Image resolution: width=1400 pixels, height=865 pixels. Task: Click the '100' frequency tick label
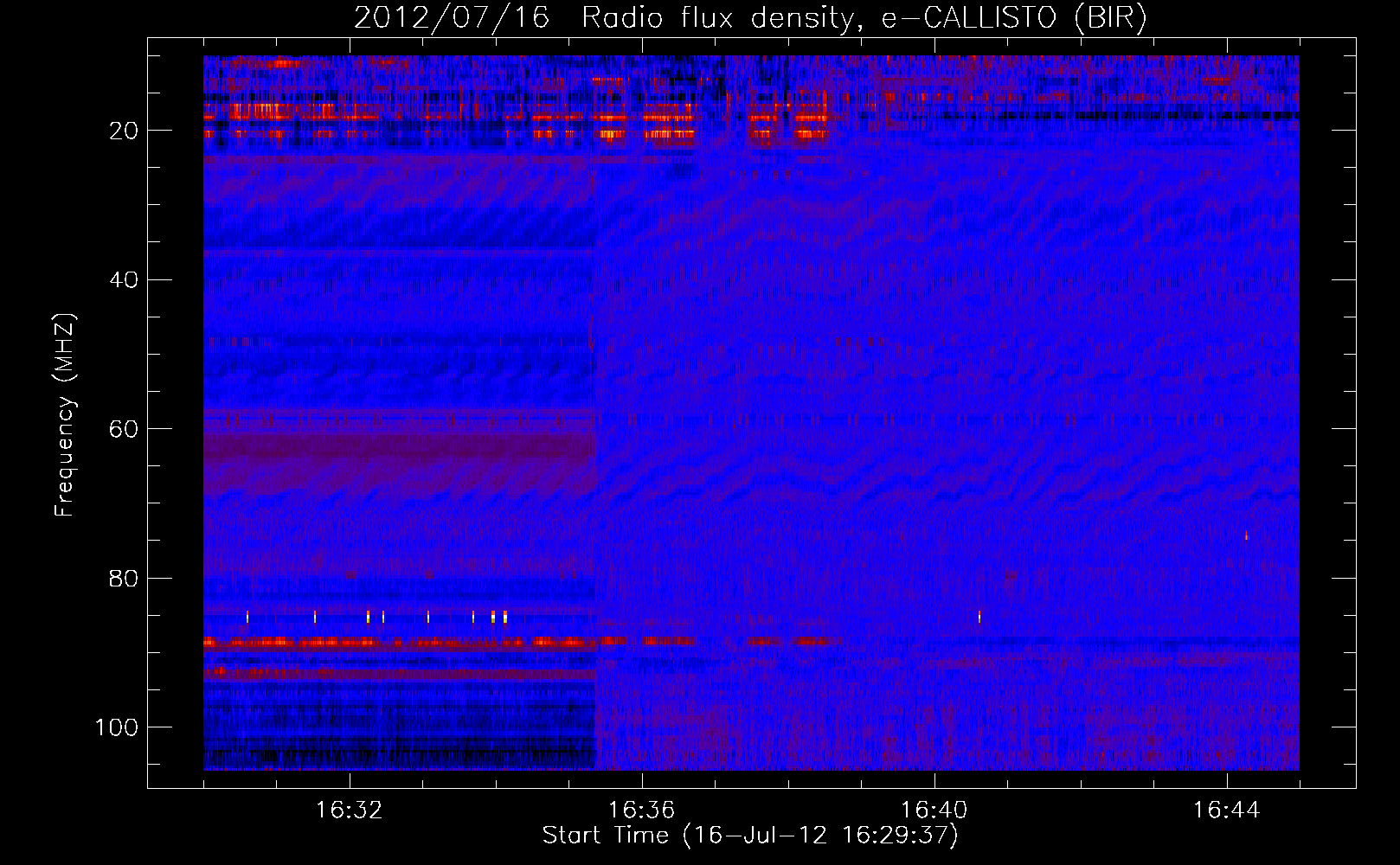pyautogui.click(x=117, y=727)
